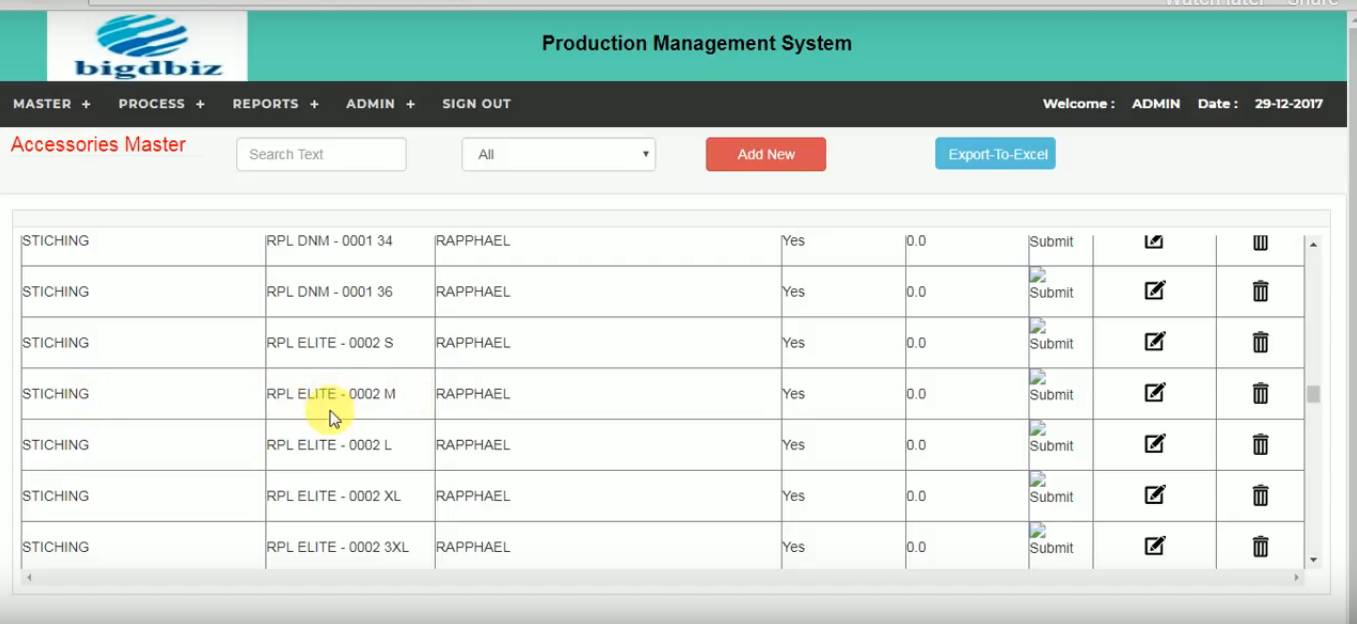Click 0.0 in the RPL ELITE - 0002 L row
The height and width of the screenshot is (624, 1357).
(916, 445)
